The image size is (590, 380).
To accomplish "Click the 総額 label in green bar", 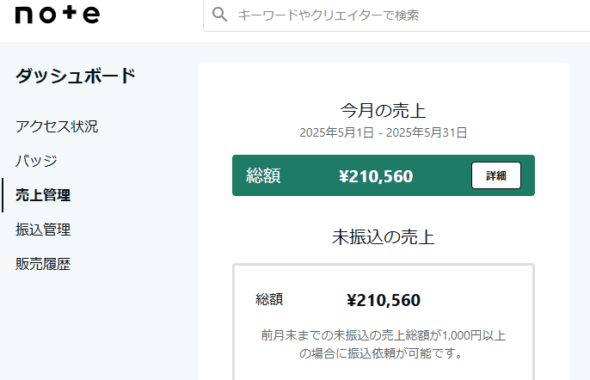I will tap(263, 176).
